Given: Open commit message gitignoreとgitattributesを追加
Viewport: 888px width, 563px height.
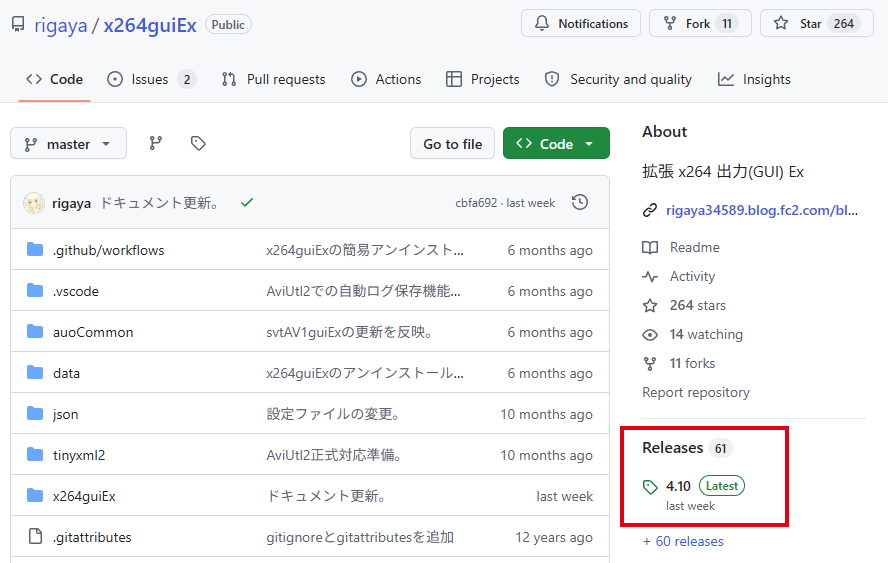Looking at the screenshot, I should 360,537.
